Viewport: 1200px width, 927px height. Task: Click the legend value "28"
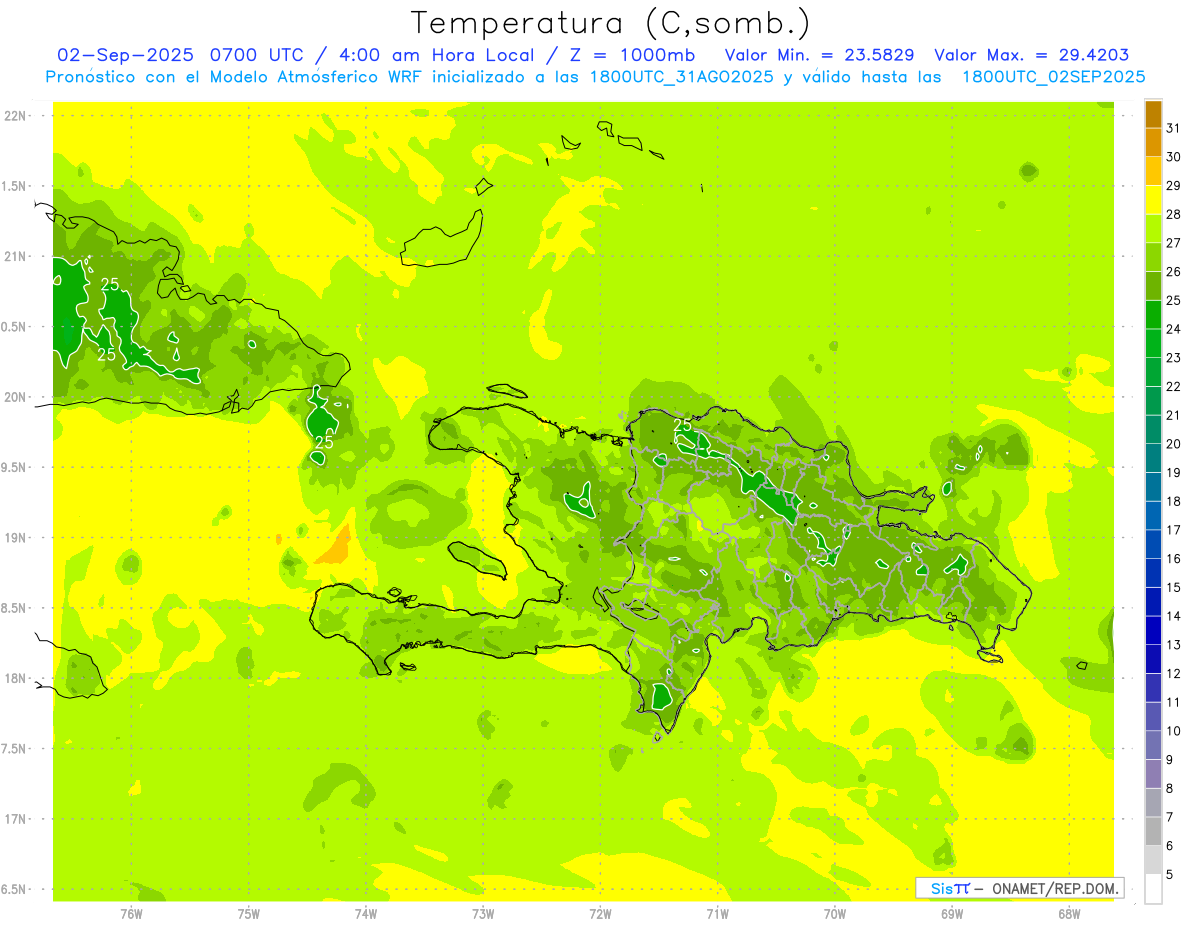tap(1174, 214)
